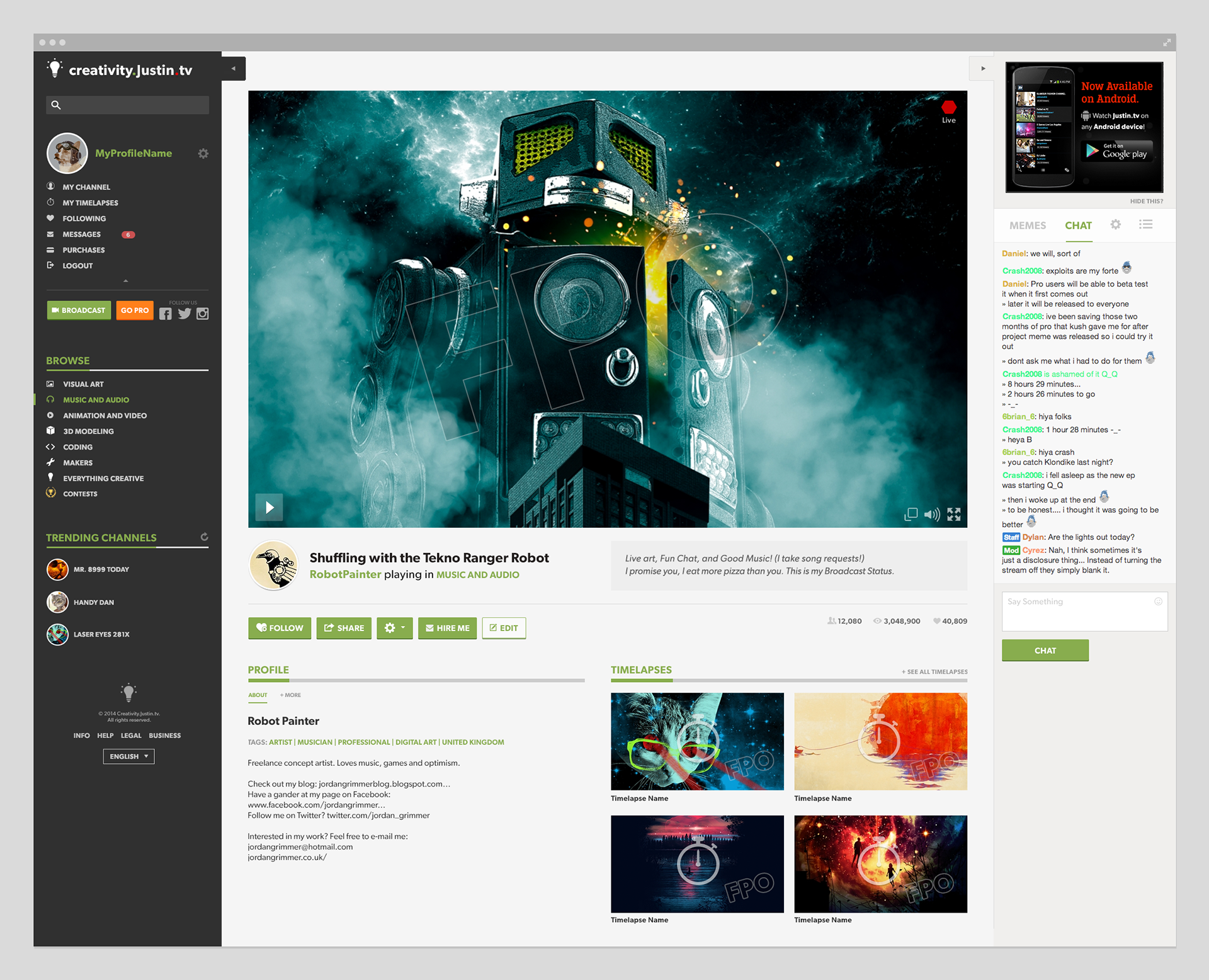1209x980 pixels.
Task: Browse the VISUAL ART category
Action: (x=83, y=384)
